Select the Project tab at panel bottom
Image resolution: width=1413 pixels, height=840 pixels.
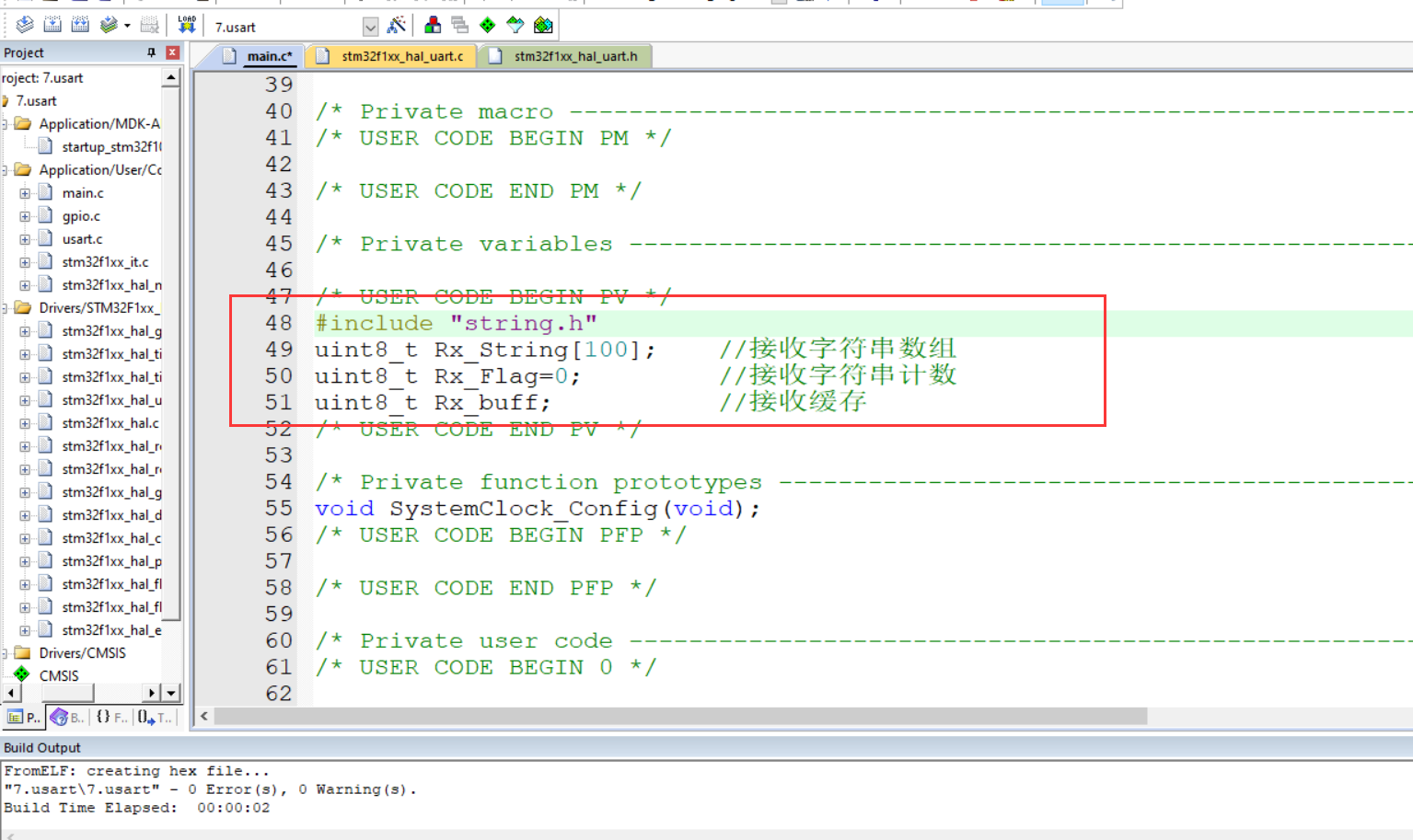24,717
